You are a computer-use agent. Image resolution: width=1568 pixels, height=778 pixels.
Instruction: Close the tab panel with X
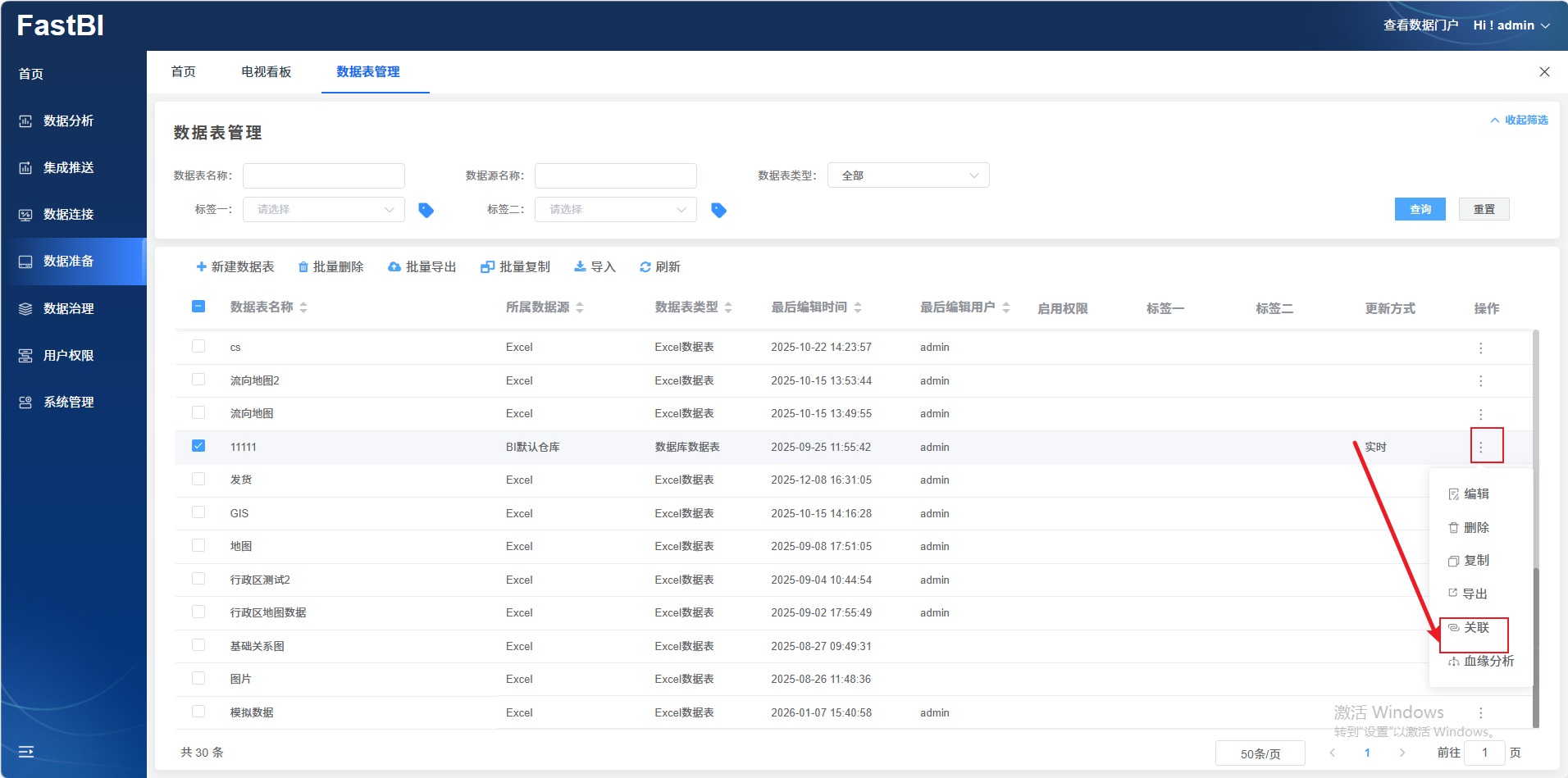click(x=1544, y=72)
